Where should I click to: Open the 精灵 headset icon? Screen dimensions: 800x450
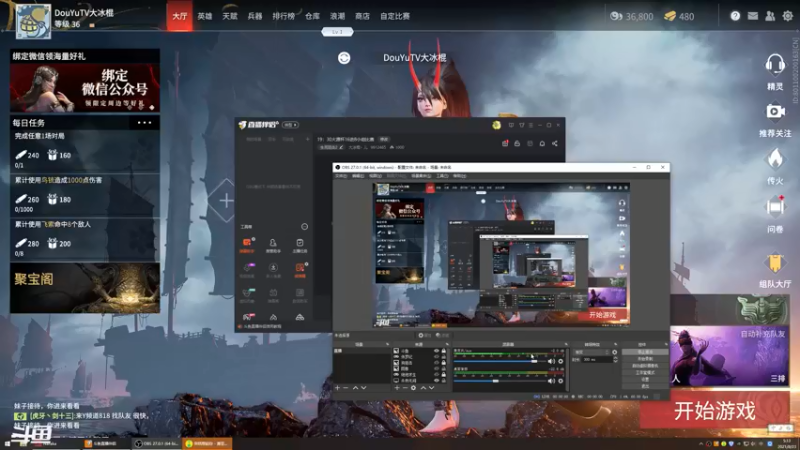tap(775, 65)
